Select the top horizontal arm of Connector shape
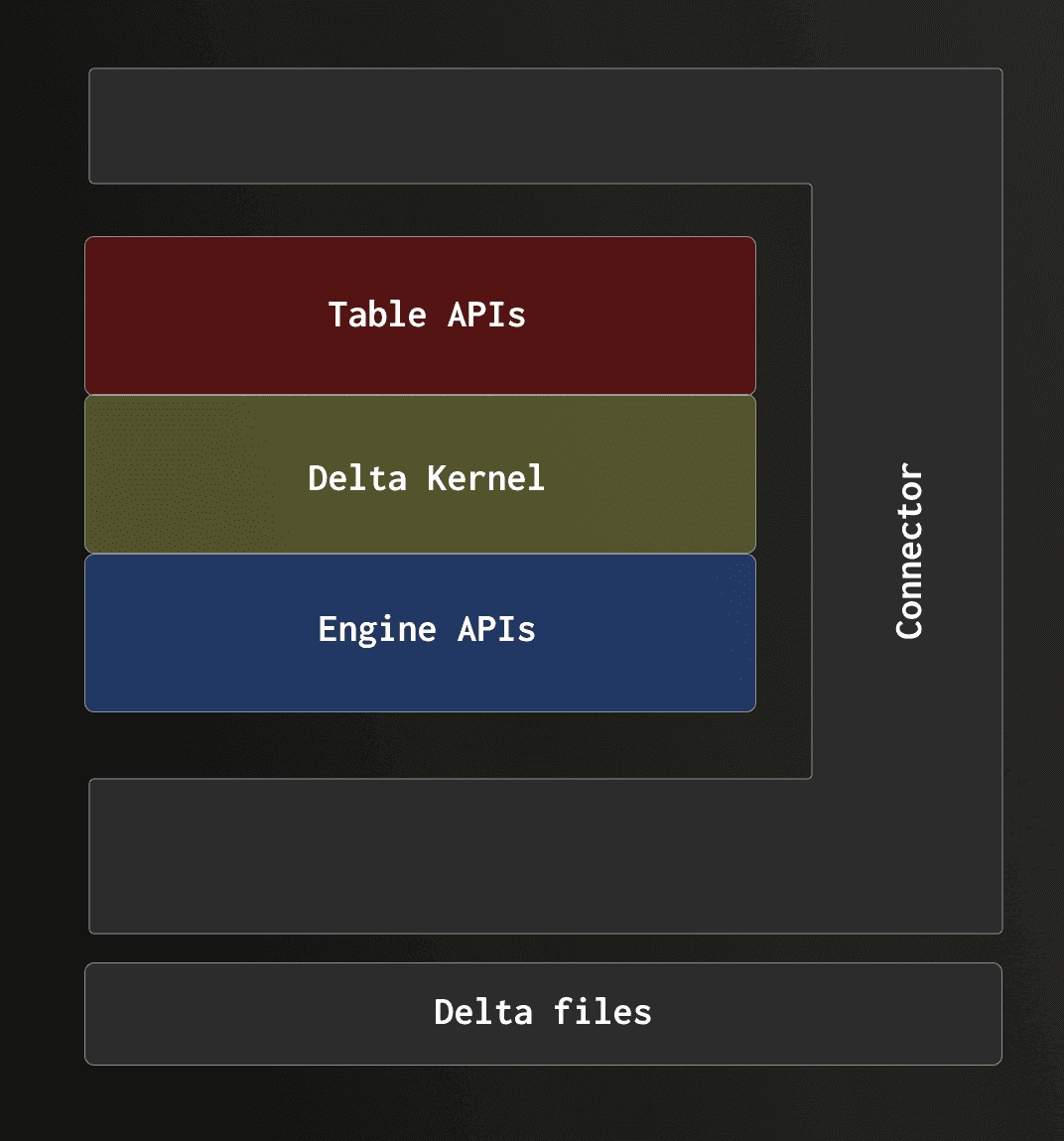1064x1141 pixels. (450, 126)
